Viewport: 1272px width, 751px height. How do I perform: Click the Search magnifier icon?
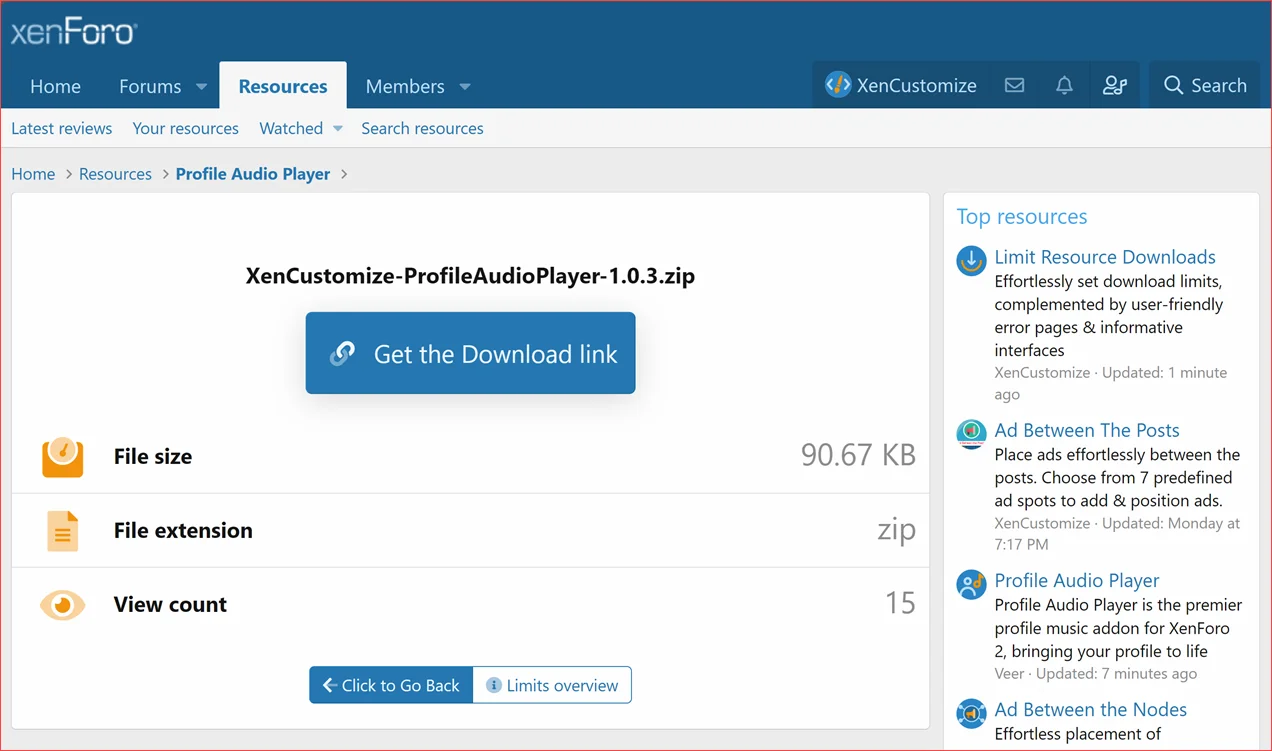tap(1173, 85)
